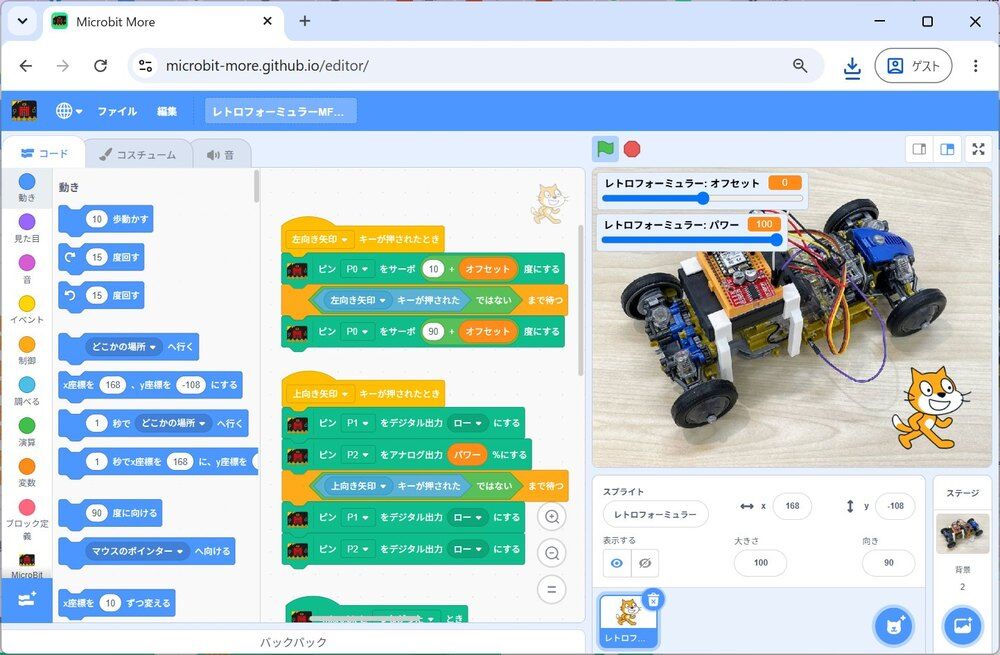1000x655 pixels.
Task: Select the 調べる block category
Action: click(27, 392)
